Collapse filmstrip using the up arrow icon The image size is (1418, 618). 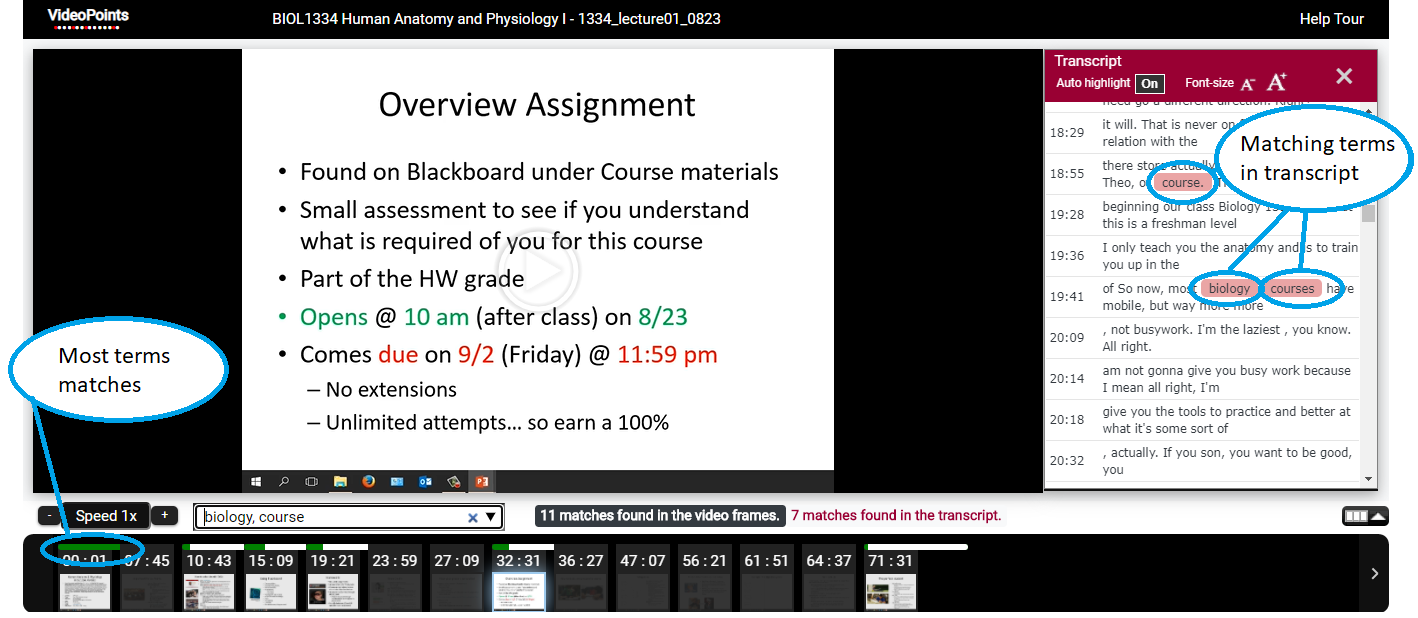tap(1378, 516)
